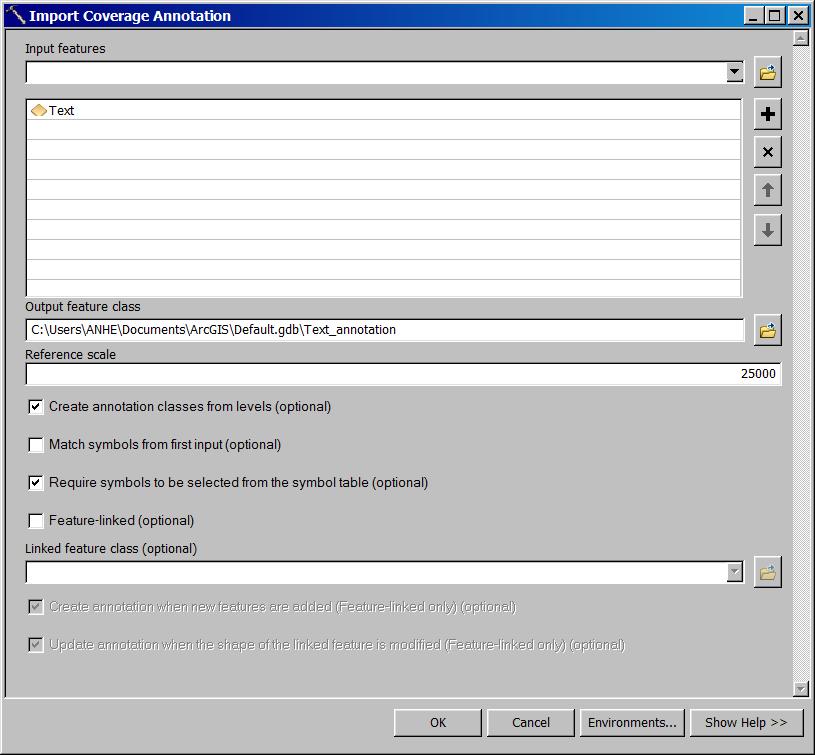Click the tool icon in title bar
Viewport: 815px width, 755px height.
tap(17, 16)
